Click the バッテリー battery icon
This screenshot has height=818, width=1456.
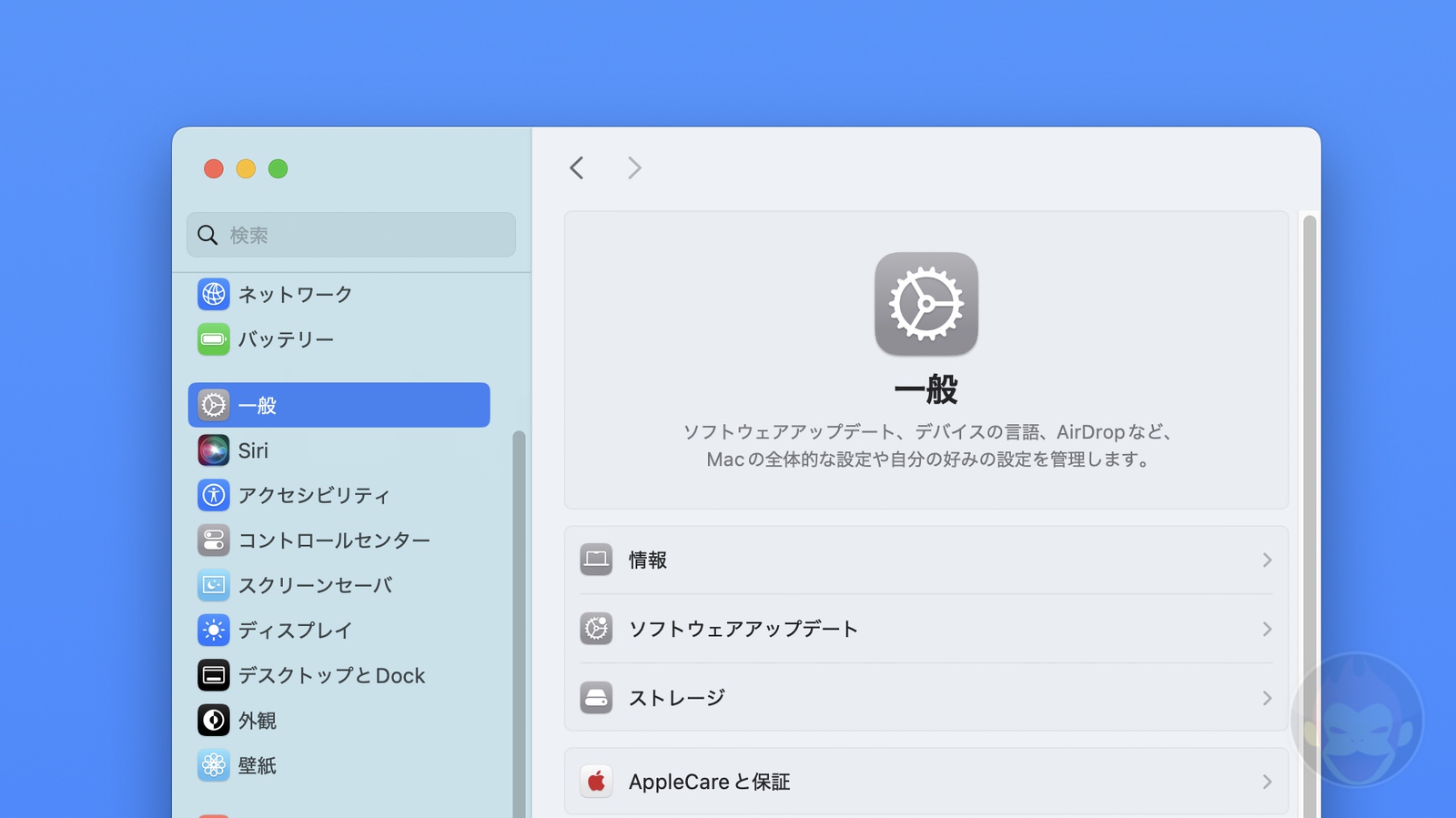point(213,339)
